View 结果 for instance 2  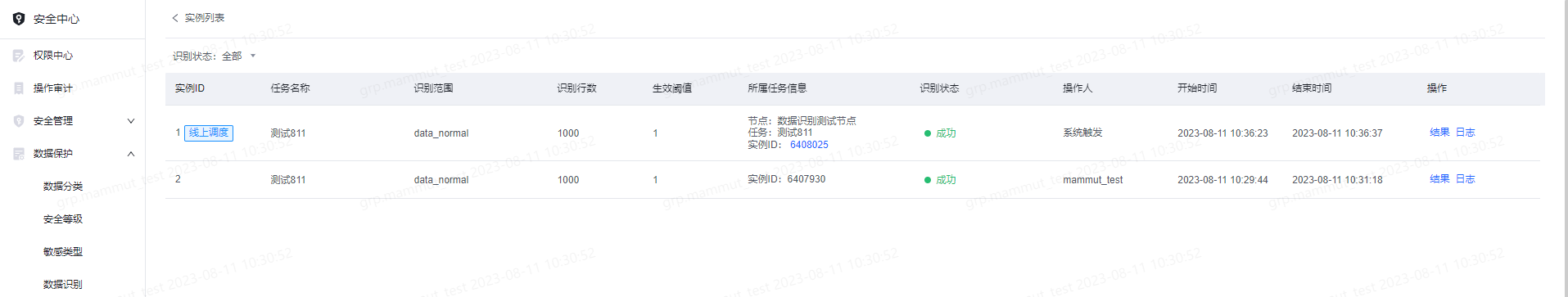point(1439,179)
